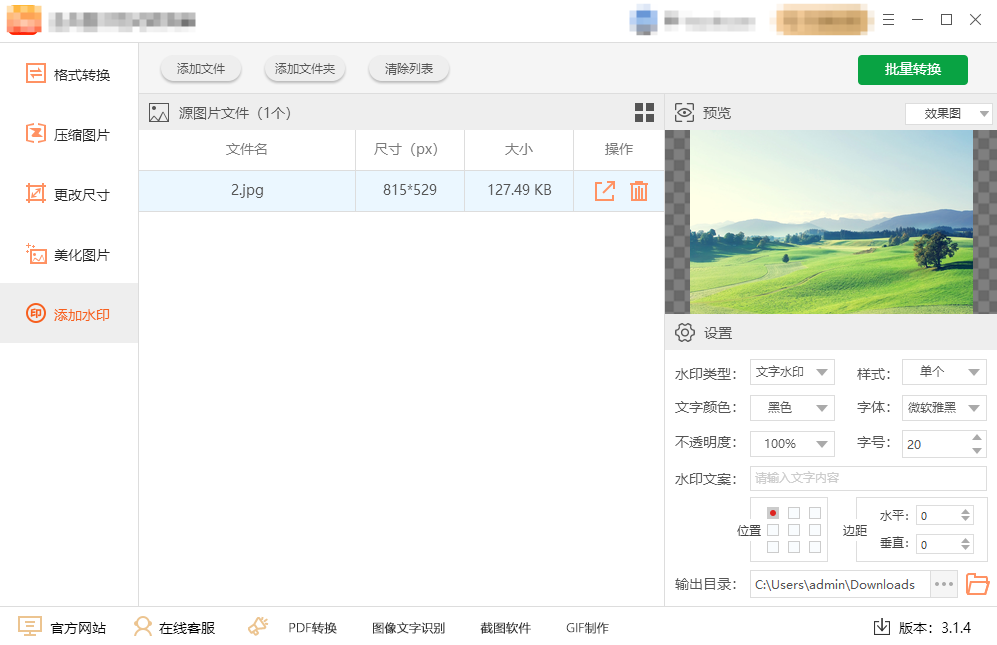Select center watermark position
The height and width of the screenshot is (645, 997).
794,530
